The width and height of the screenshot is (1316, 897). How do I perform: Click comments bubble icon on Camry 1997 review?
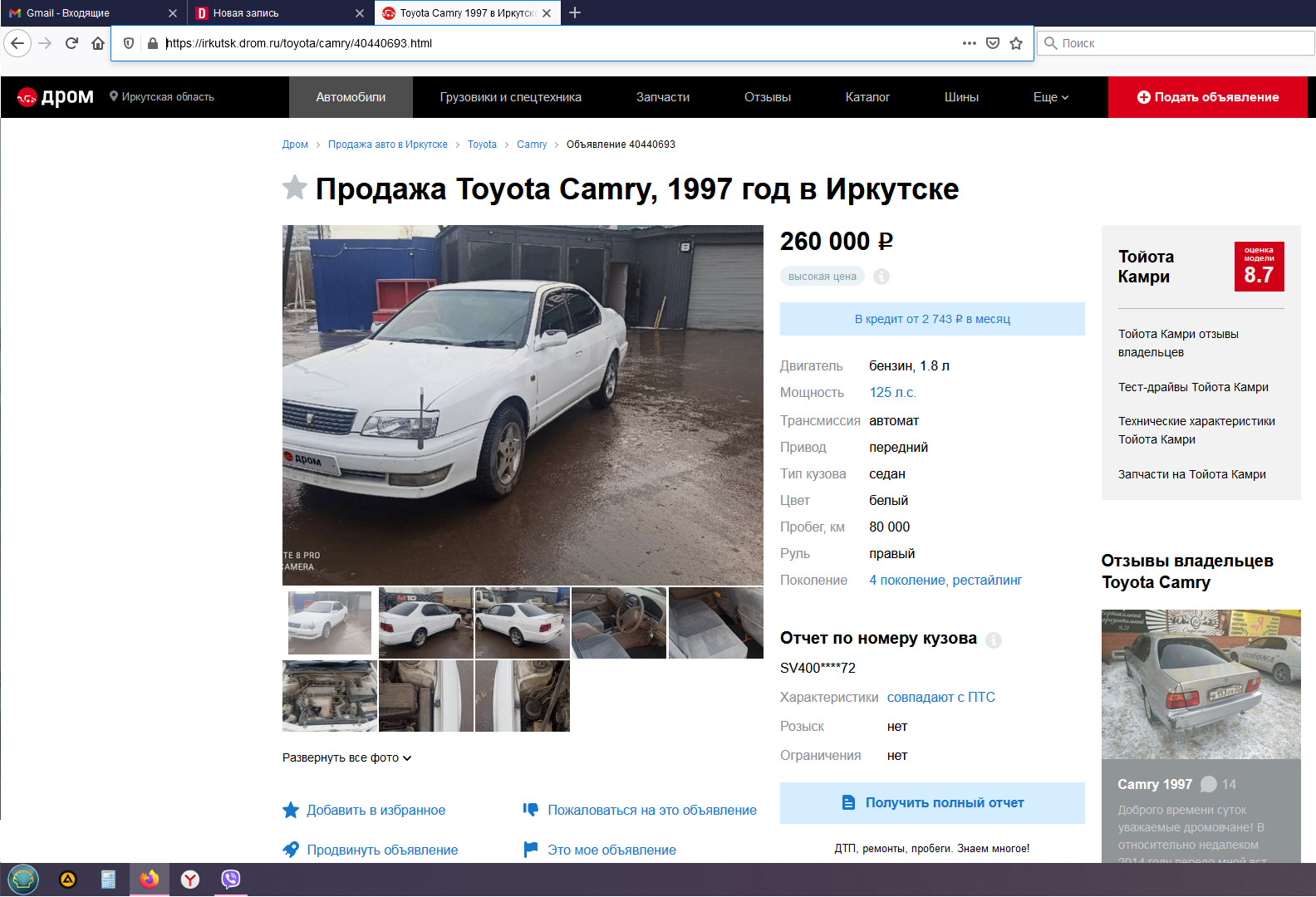point(1209,784)
